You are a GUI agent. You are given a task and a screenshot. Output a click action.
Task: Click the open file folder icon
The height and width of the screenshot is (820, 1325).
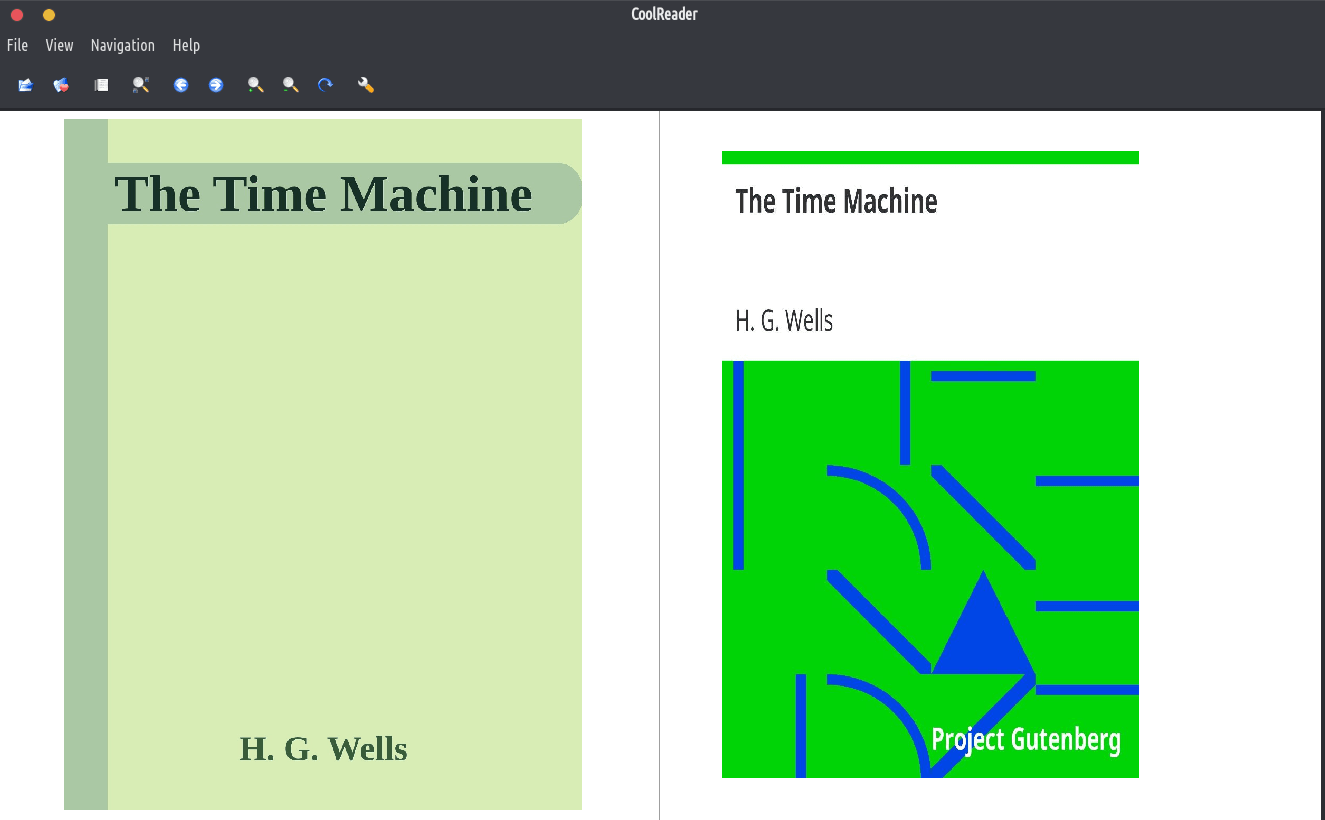[26, 85]
